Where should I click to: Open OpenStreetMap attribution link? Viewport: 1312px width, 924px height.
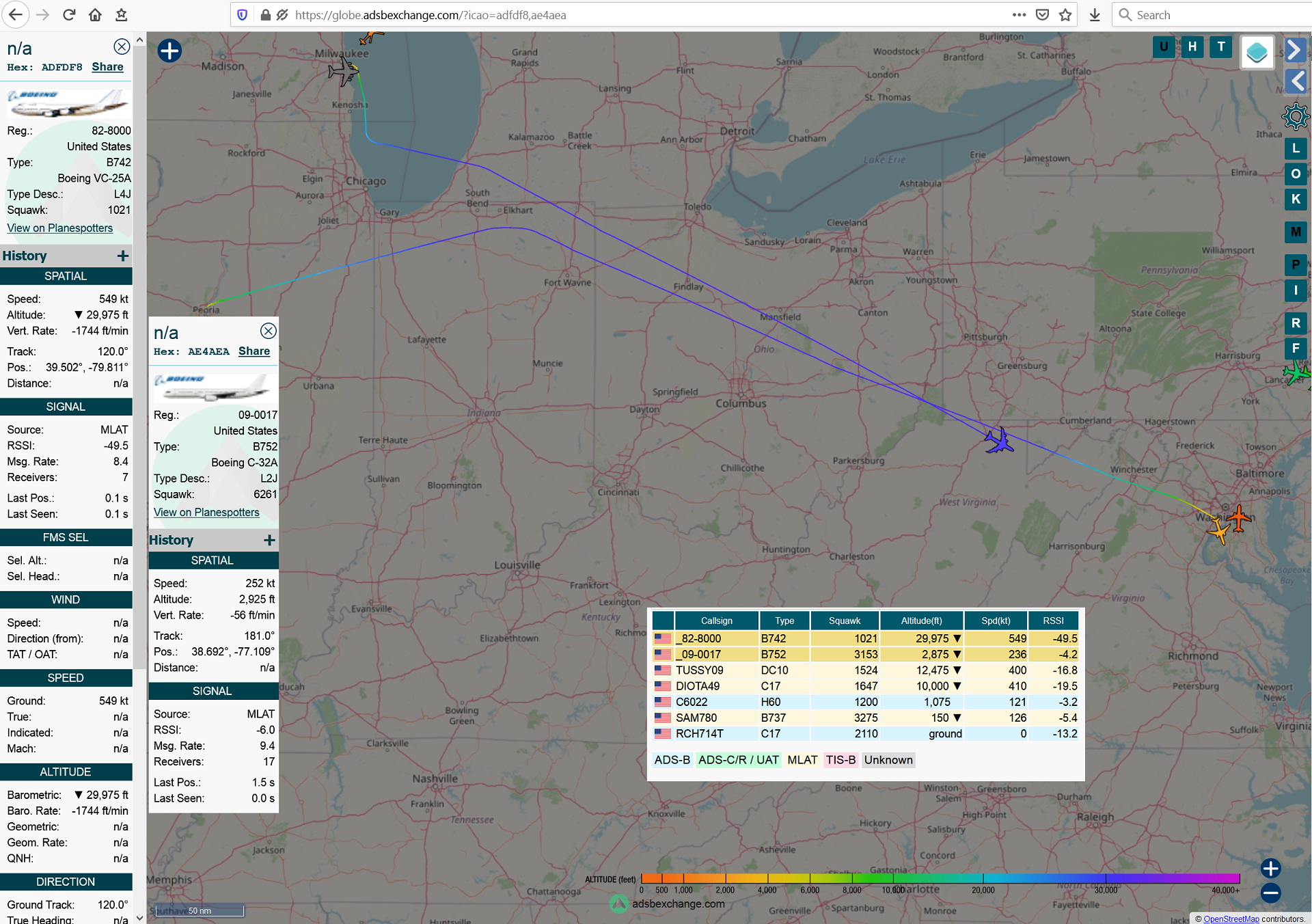[1231, 919]
